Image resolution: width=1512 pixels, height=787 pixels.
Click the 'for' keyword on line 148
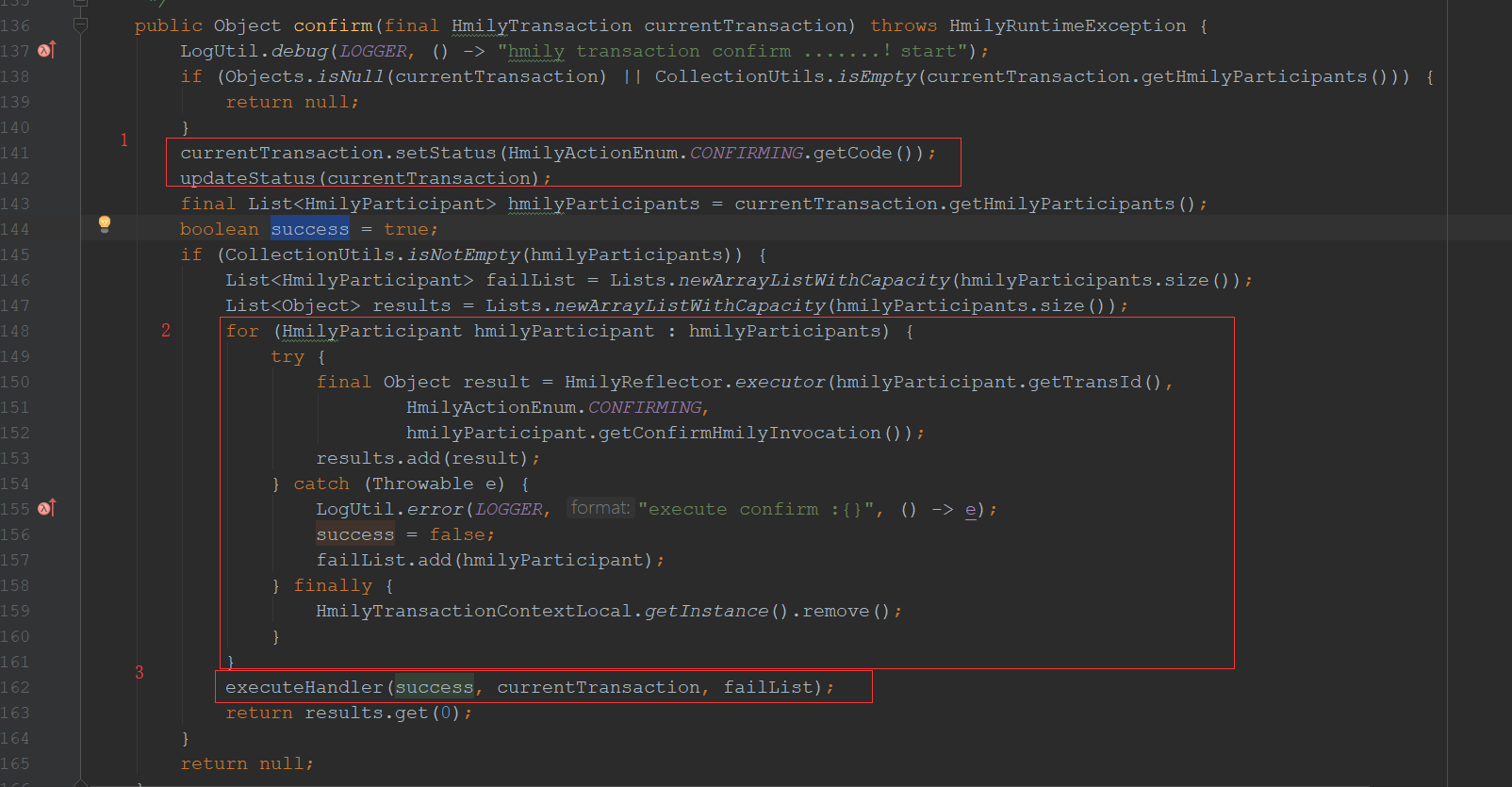242,331
